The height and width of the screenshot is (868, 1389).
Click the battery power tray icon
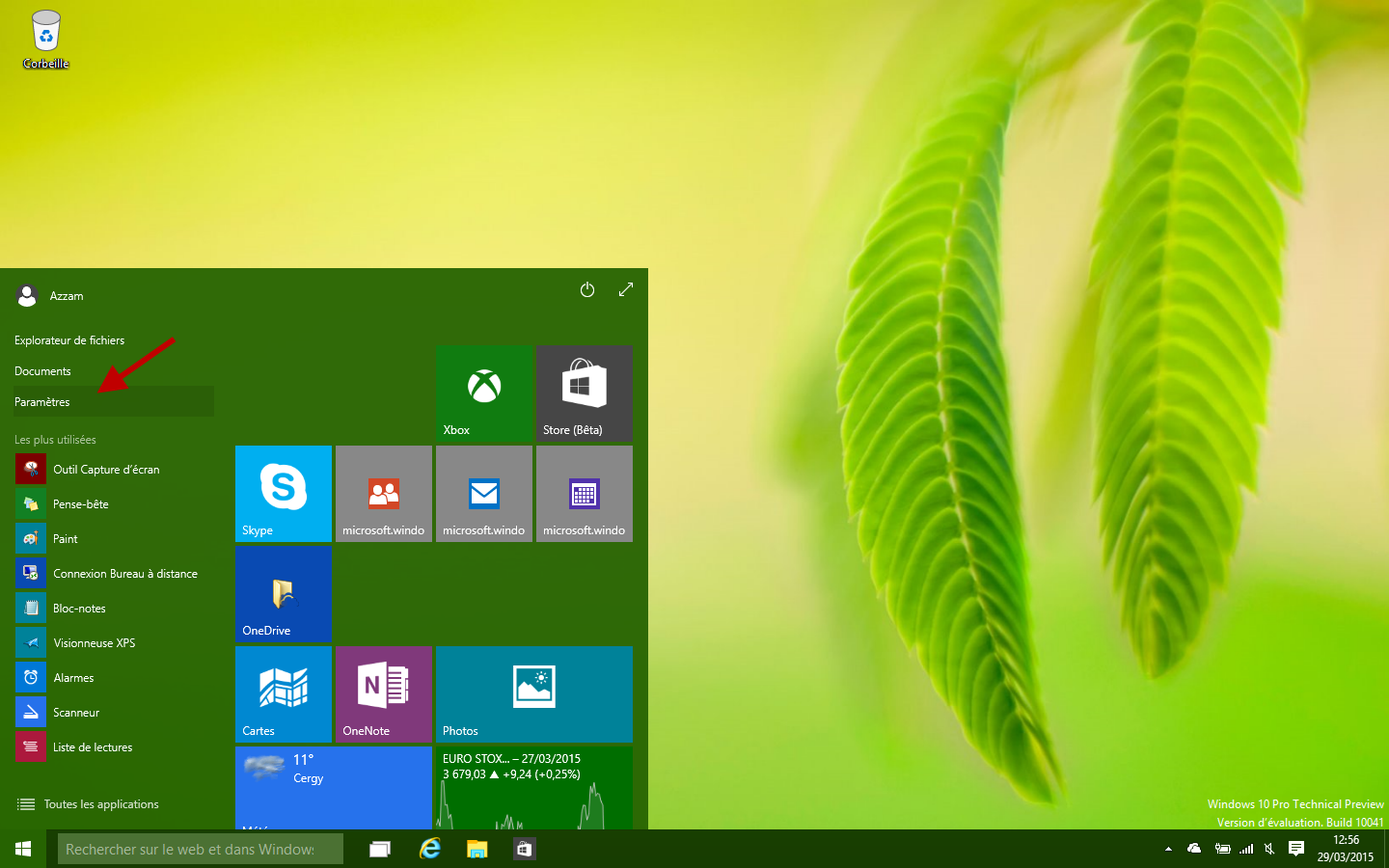tap(1222, 849)
